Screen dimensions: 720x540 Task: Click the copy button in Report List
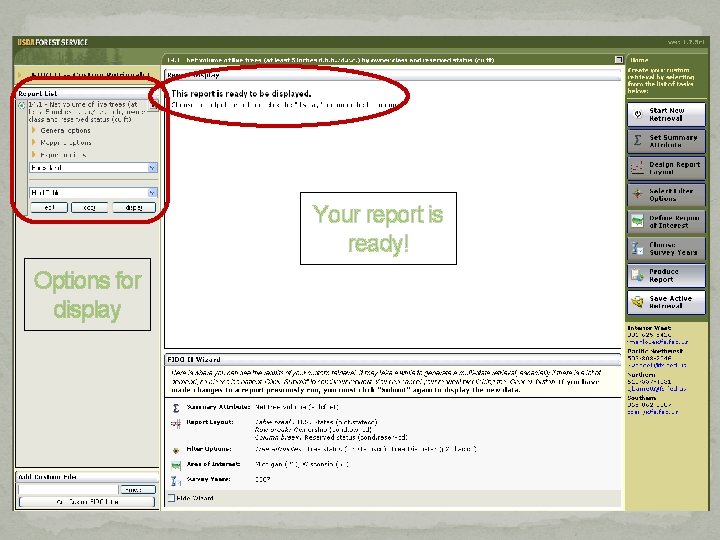point(90,208)
